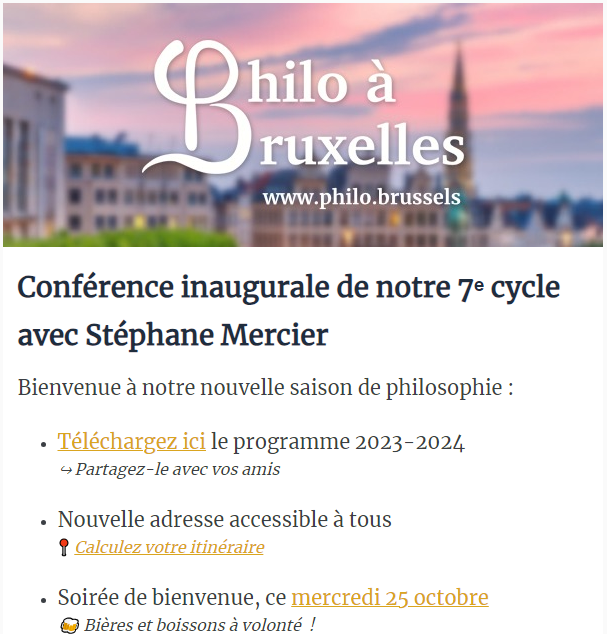This screenshot has width=607, height=634.
Task: Click the red map pin icon
Action: (63, 547)
